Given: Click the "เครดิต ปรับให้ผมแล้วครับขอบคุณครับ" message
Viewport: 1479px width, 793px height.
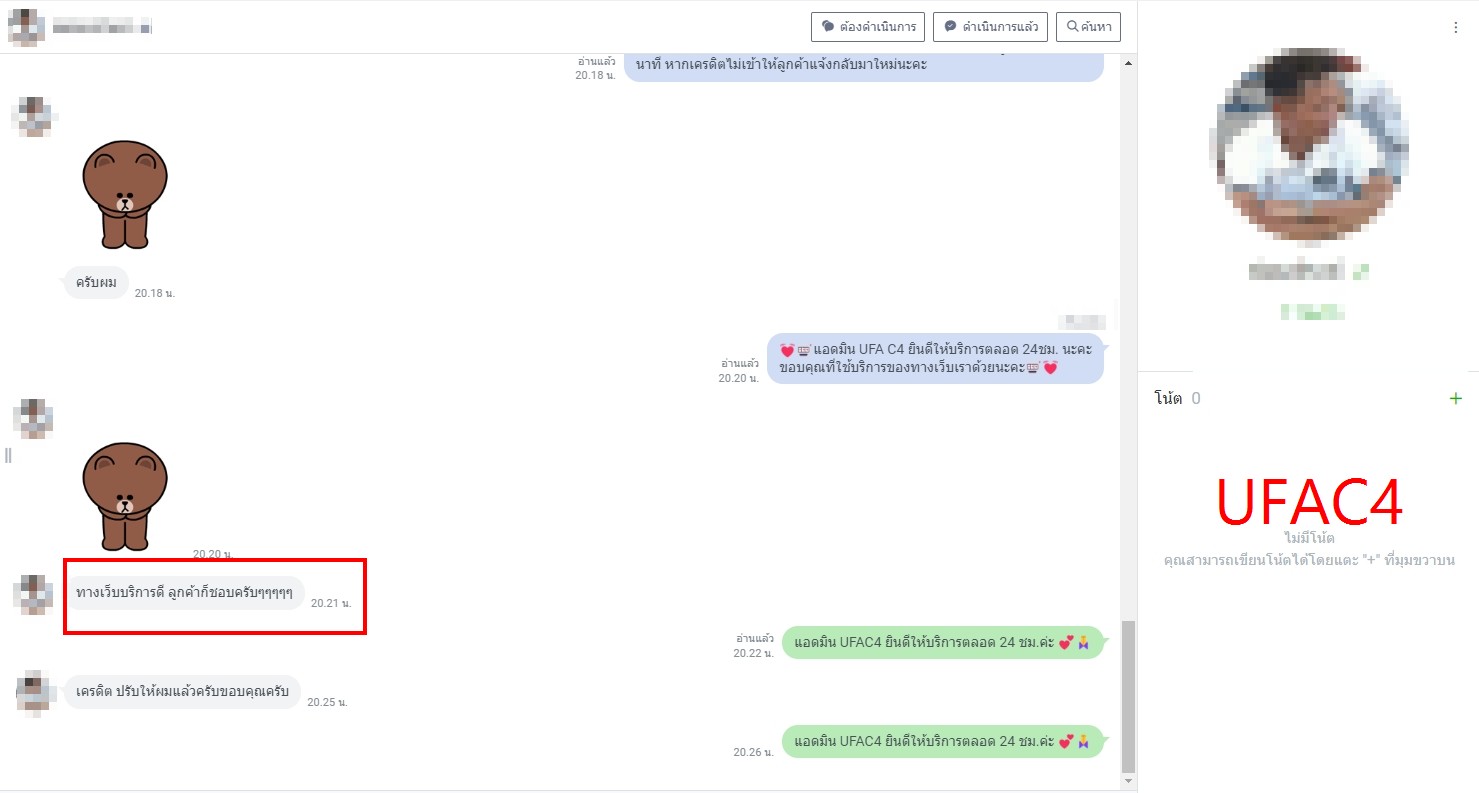Looking at the screenshot, I should point(182,692).
